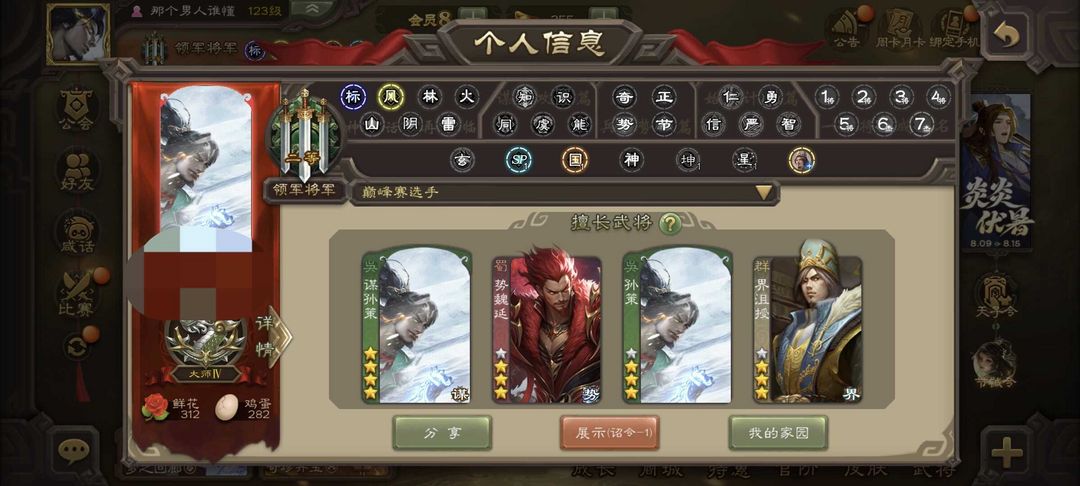Expand the 详情 details arrow
This screenshot has width=1080, height=486.
click(272, 337)
